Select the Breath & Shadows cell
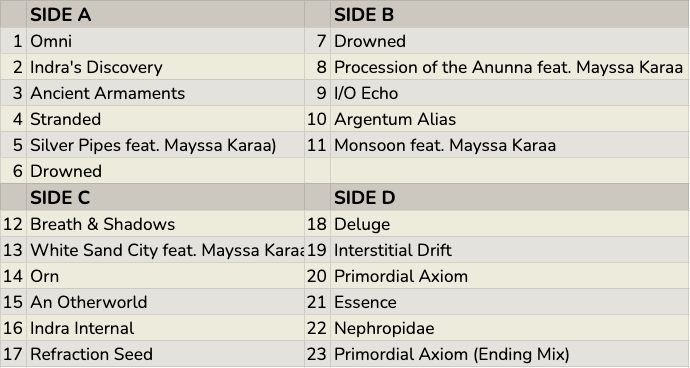 (165, 224)
